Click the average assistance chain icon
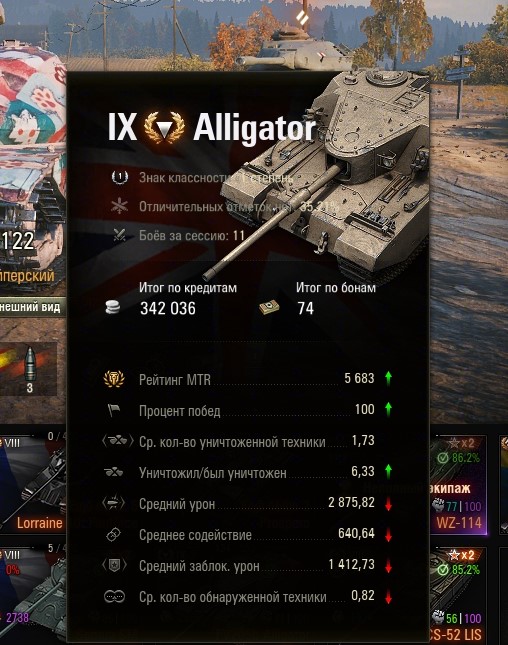 point(113,534)
